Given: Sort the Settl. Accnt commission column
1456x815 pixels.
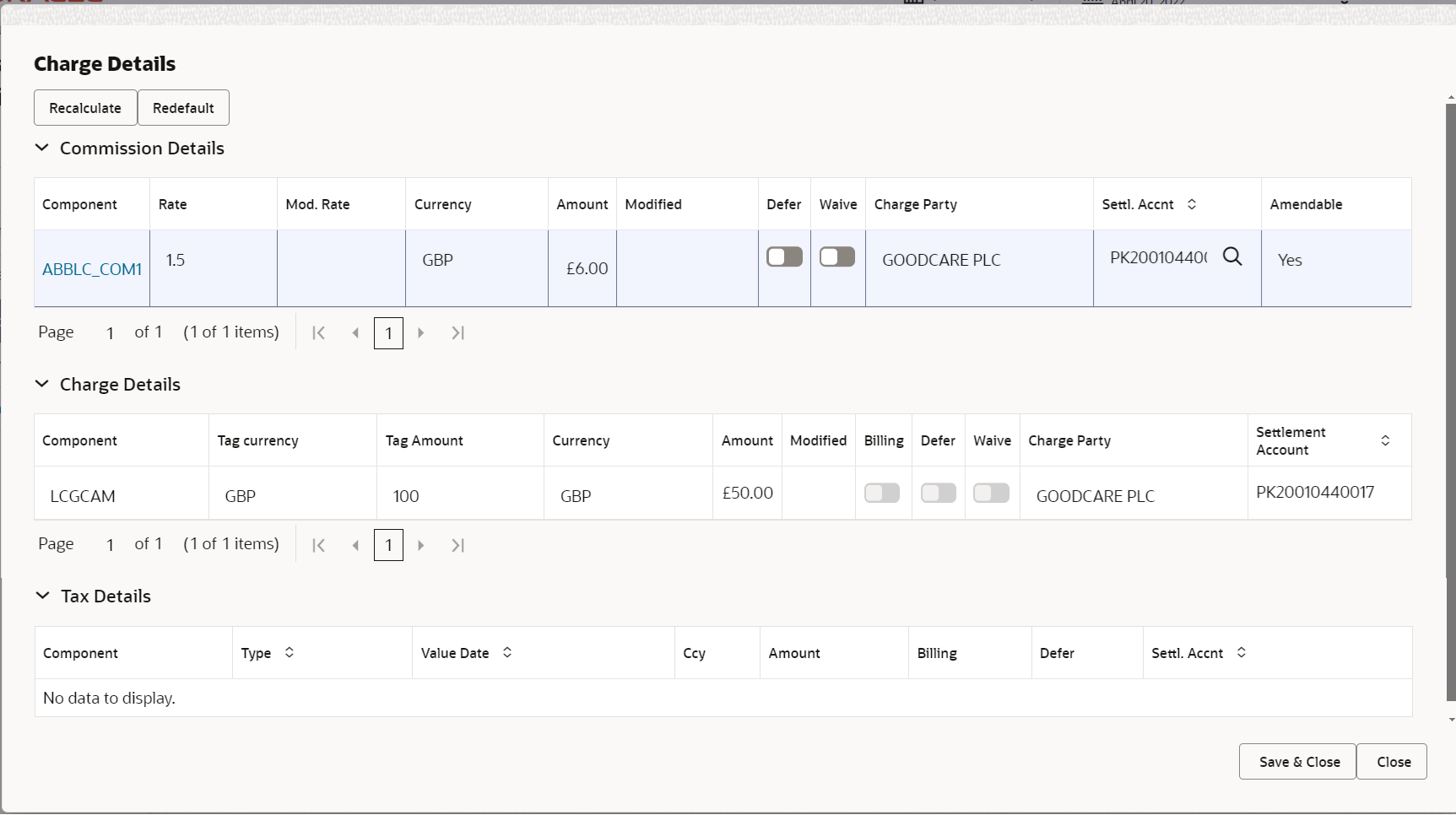Looking at the screenshot, I should pyautogui.click(x=1193, y=204).
